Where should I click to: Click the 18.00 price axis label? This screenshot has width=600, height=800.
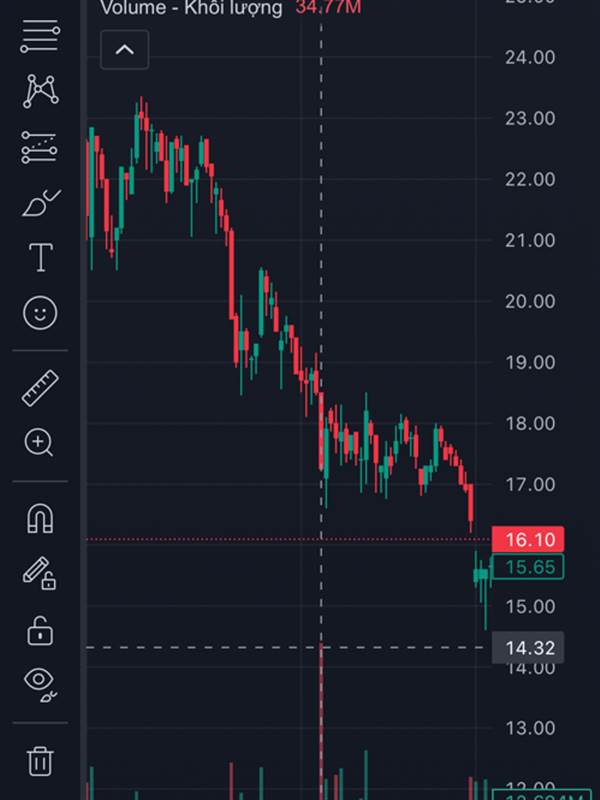click(530, 423)
